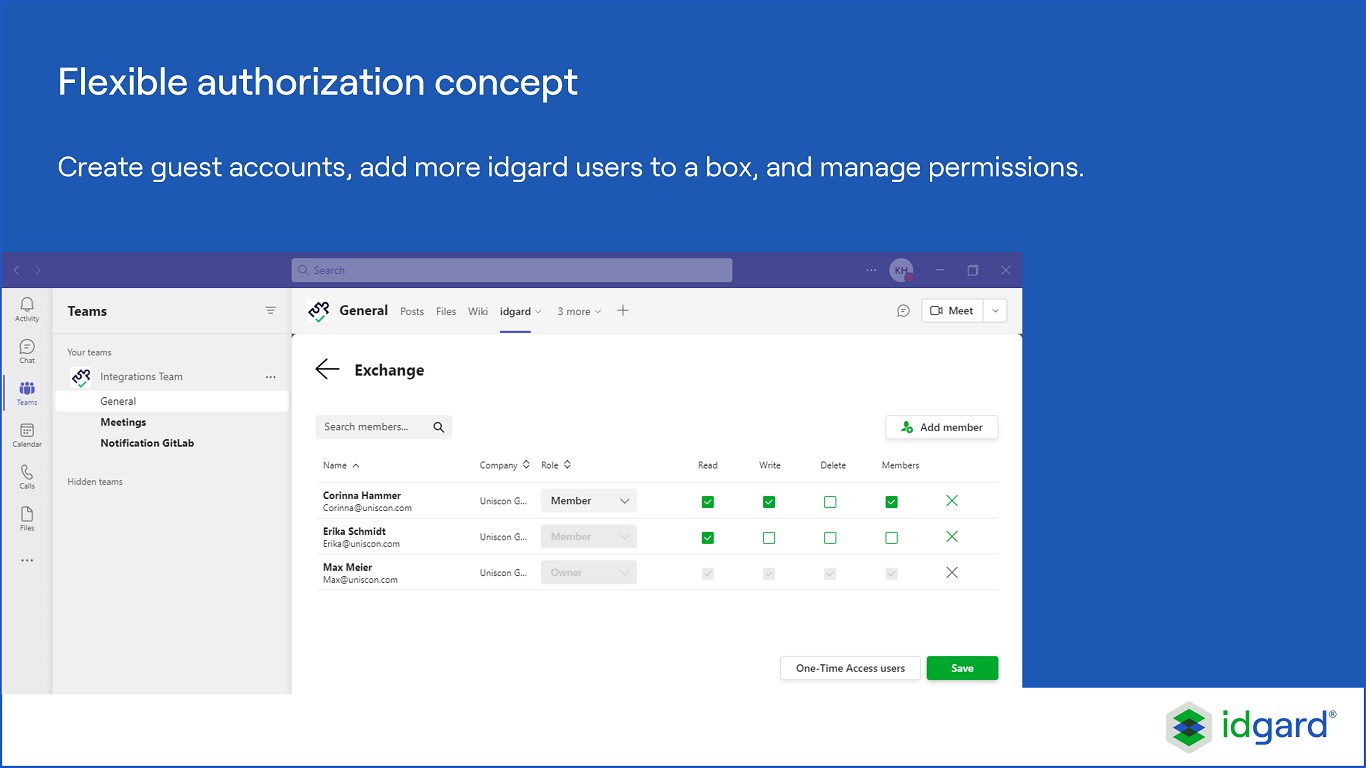This screenshot has height=768, width=1366.
Task: Open the KH profile avatar
Action: point(901,270)
